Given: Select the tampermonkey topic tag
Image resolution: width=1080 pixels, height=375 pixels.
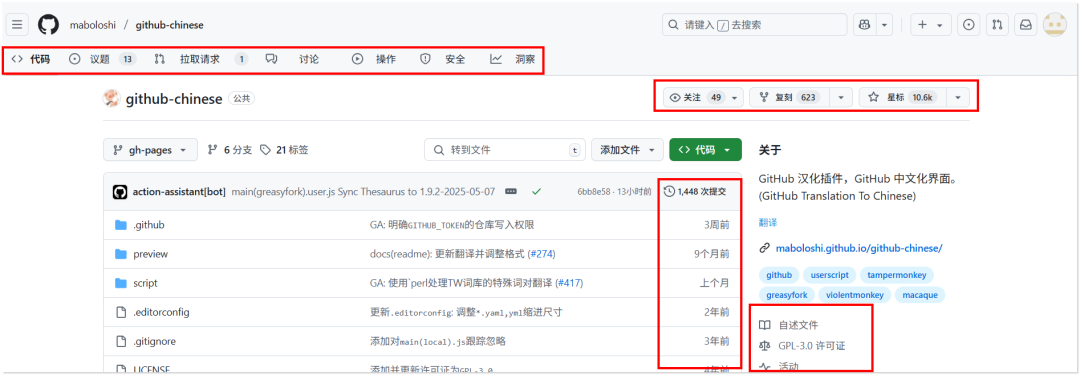Looking at the screenshot, I should tap(897, 274).
